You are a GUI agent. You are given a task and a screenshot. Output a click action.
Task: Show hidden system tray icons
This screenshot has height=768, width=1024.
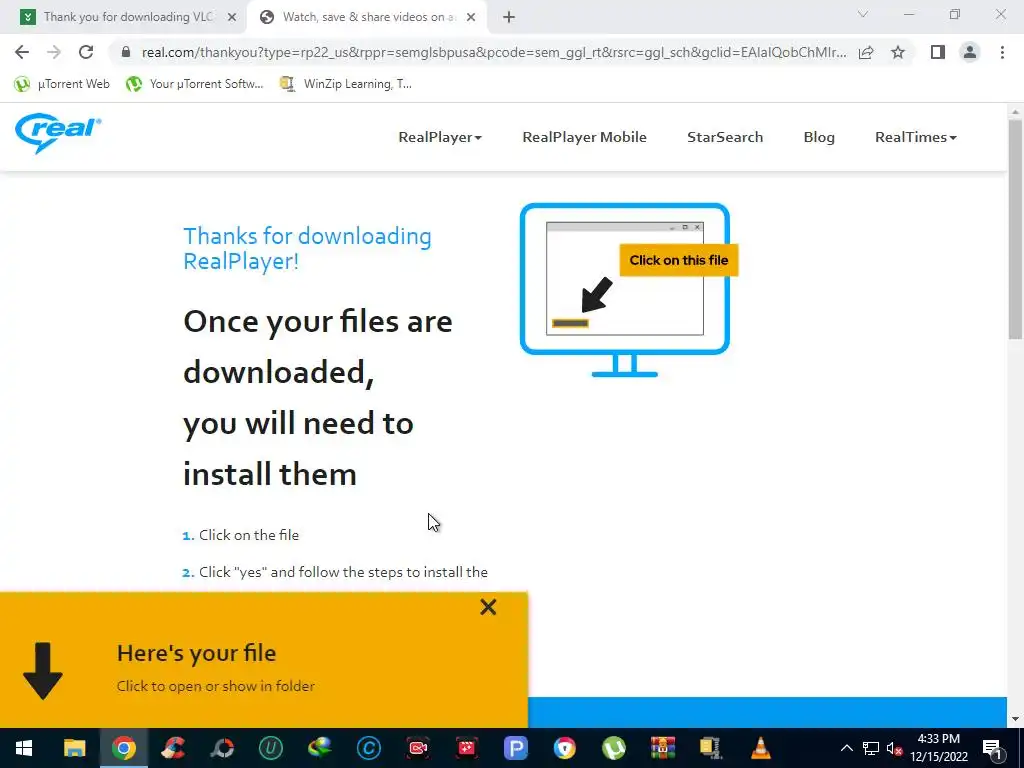click(x=846, y=748)
